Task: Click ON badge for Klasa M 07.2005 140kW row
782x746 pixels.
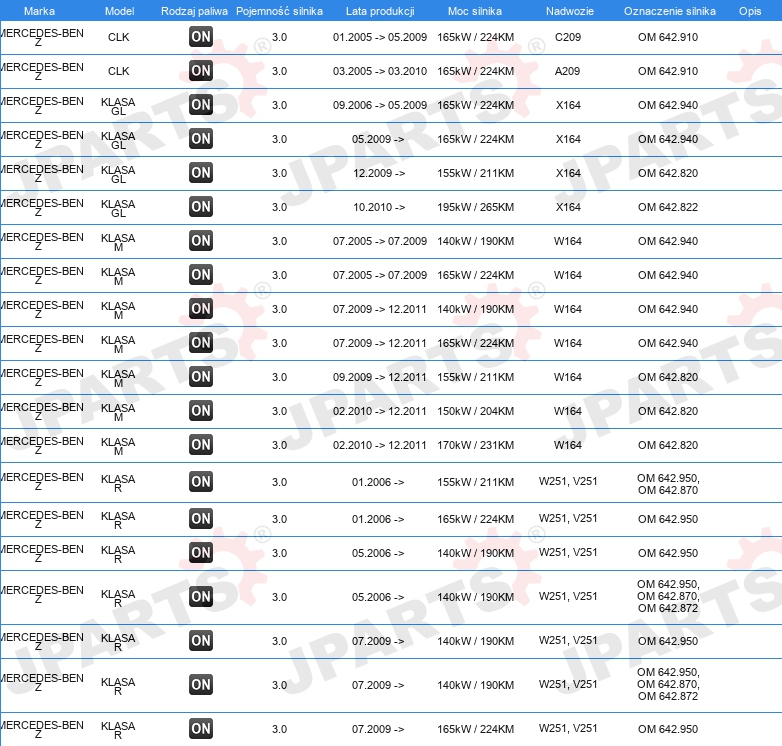Action: [x=201, y=240]
